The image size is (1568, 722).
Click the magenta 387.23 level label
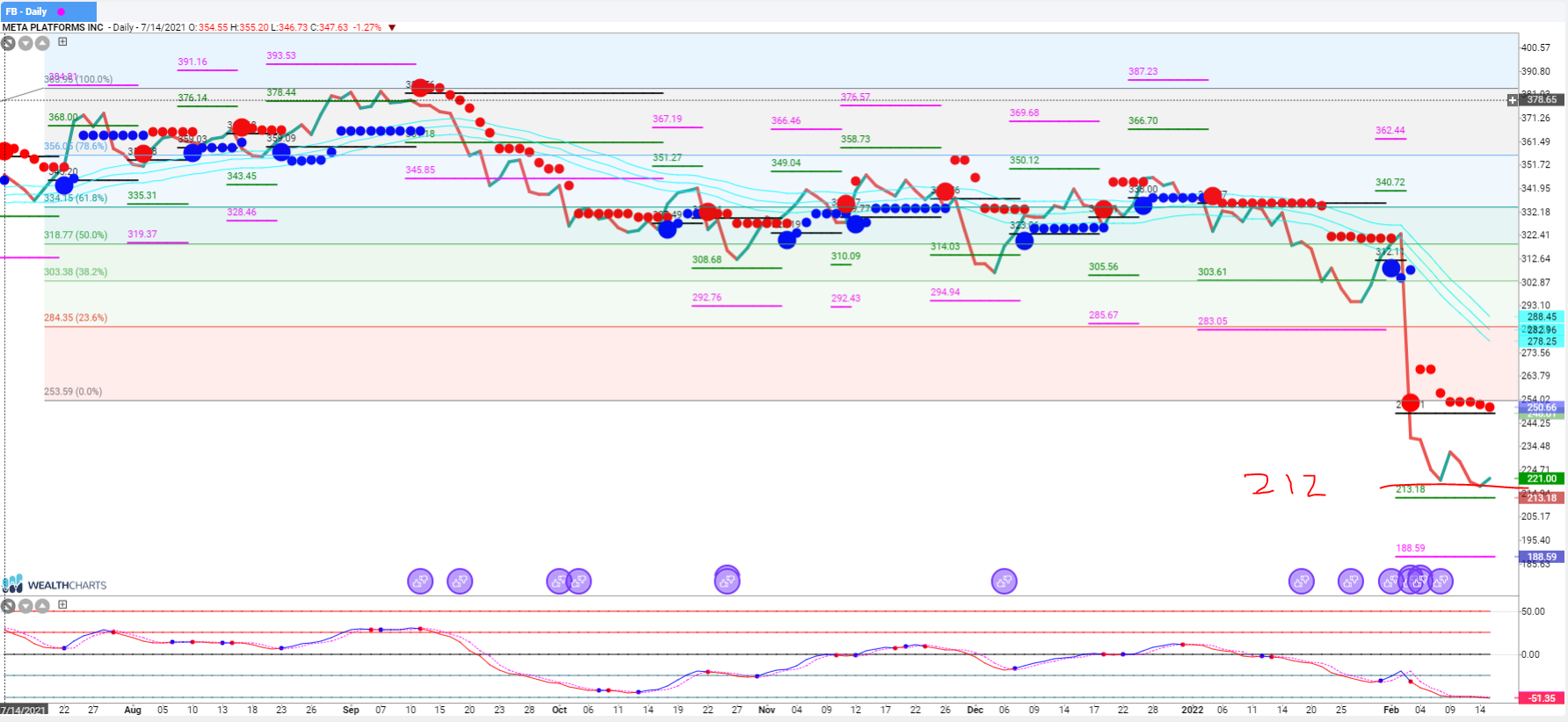click(1143, 72)
